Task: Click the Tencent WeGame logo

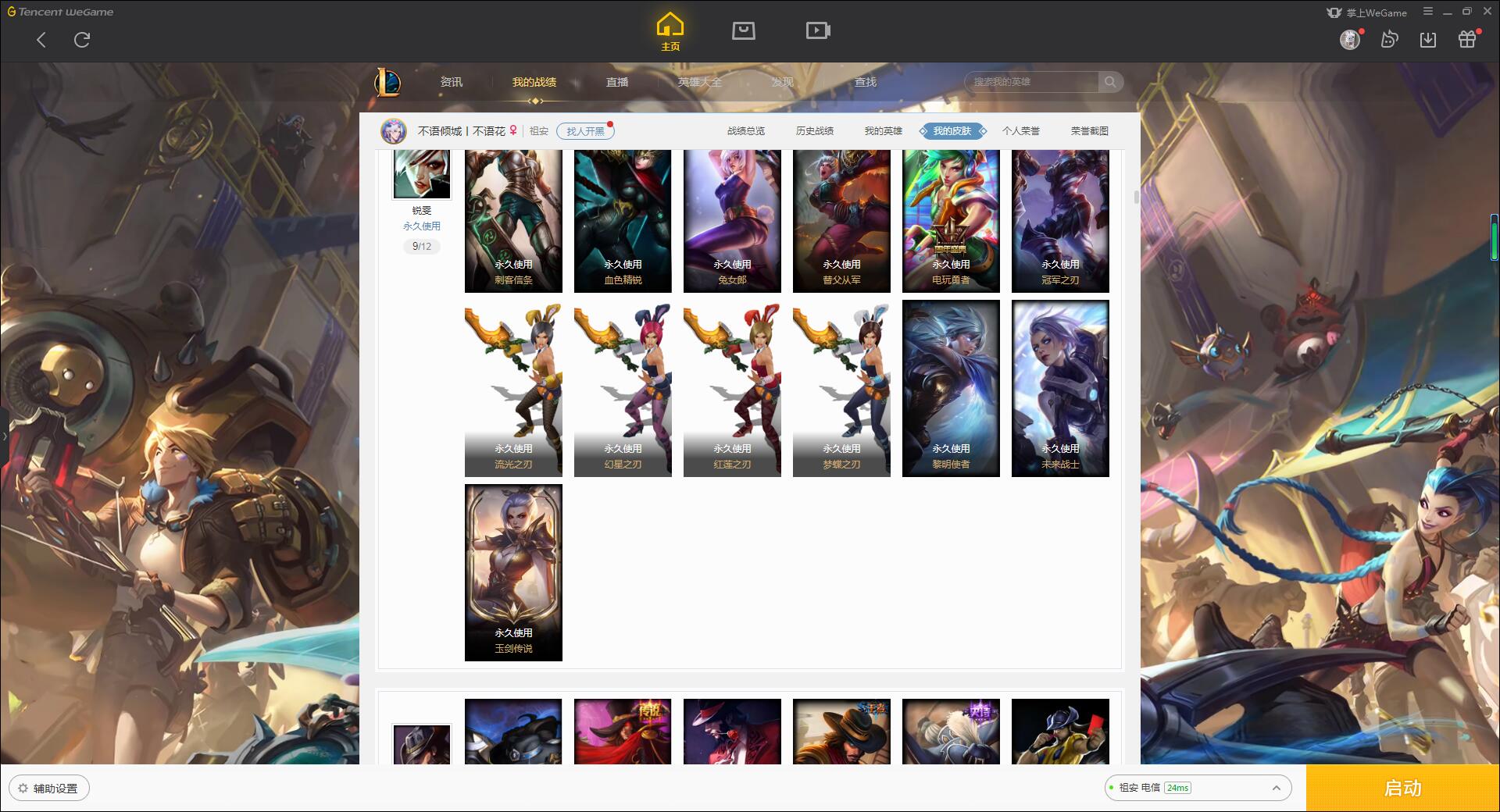Action: pos(61,12)
